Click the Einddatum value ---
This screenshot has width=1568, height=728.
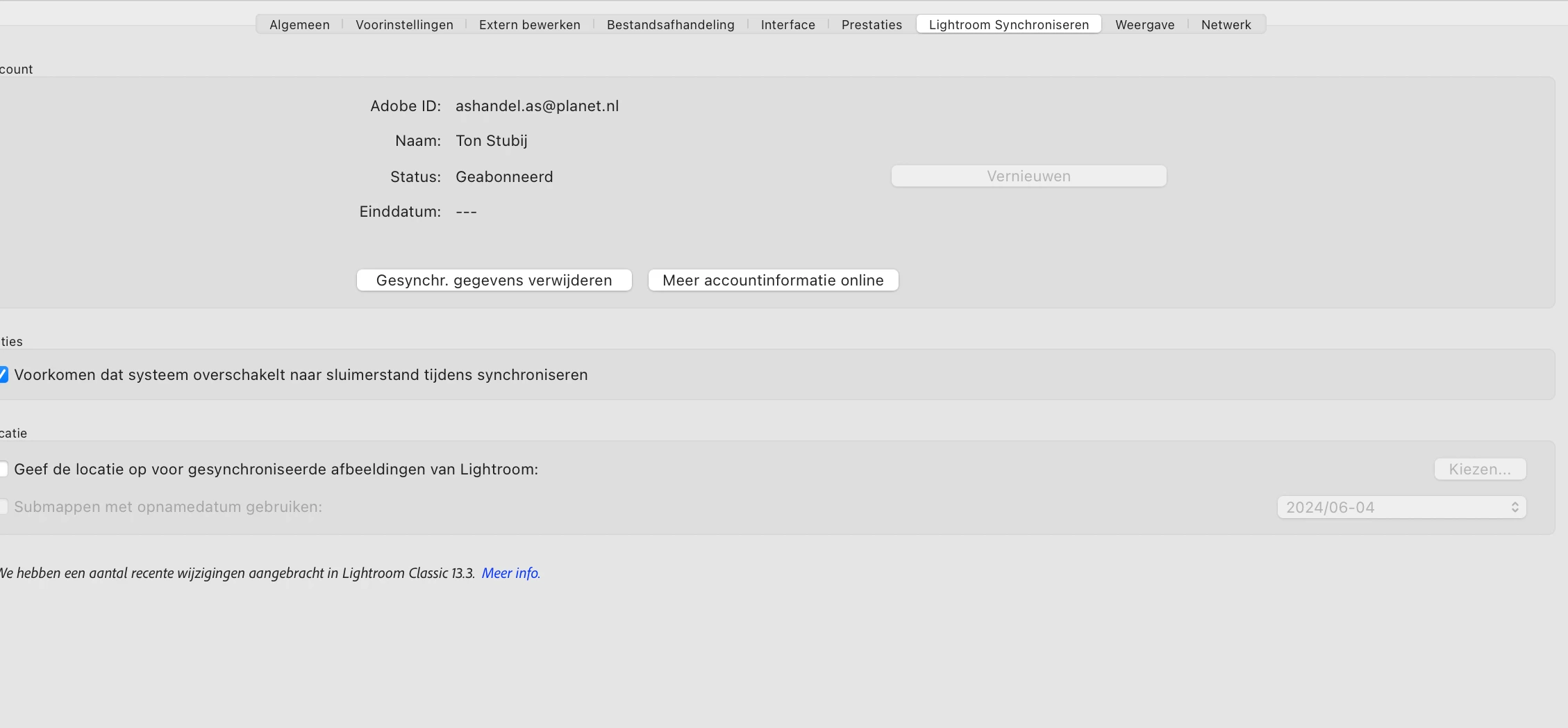coord(466,212)
